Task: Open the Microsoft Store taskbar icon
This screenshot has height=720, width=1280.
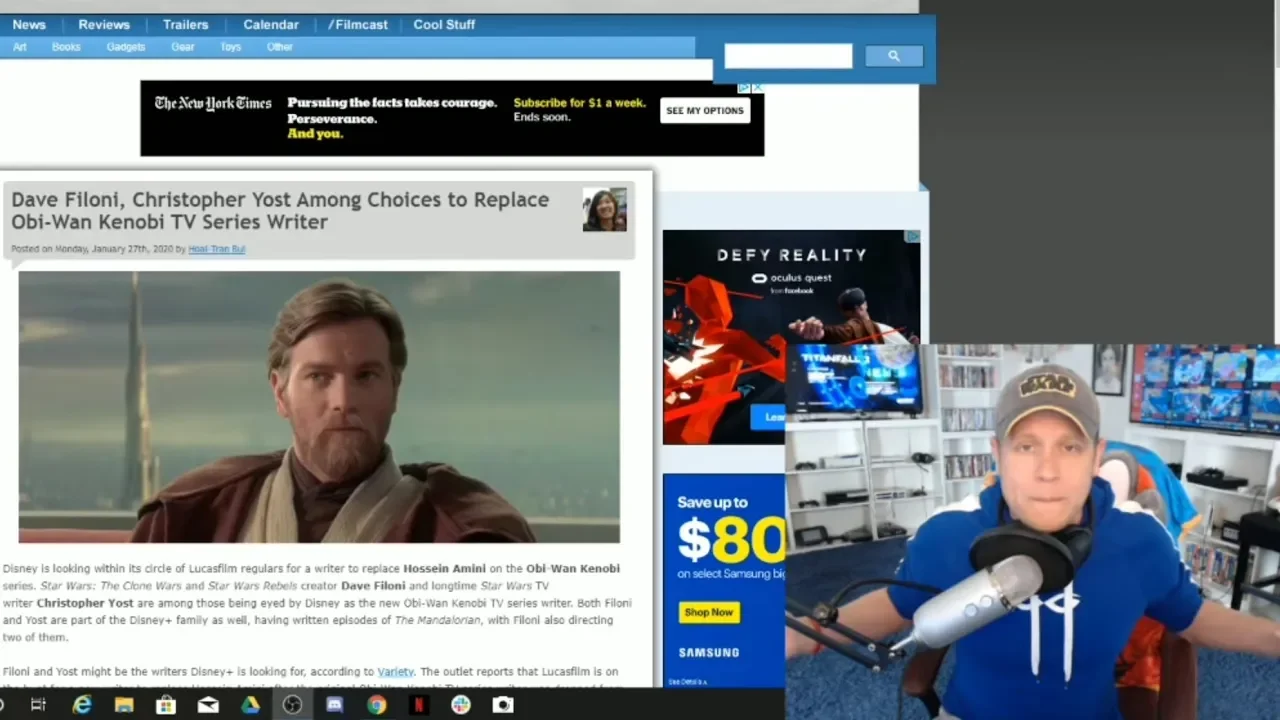Action: [x=166, y=705]
